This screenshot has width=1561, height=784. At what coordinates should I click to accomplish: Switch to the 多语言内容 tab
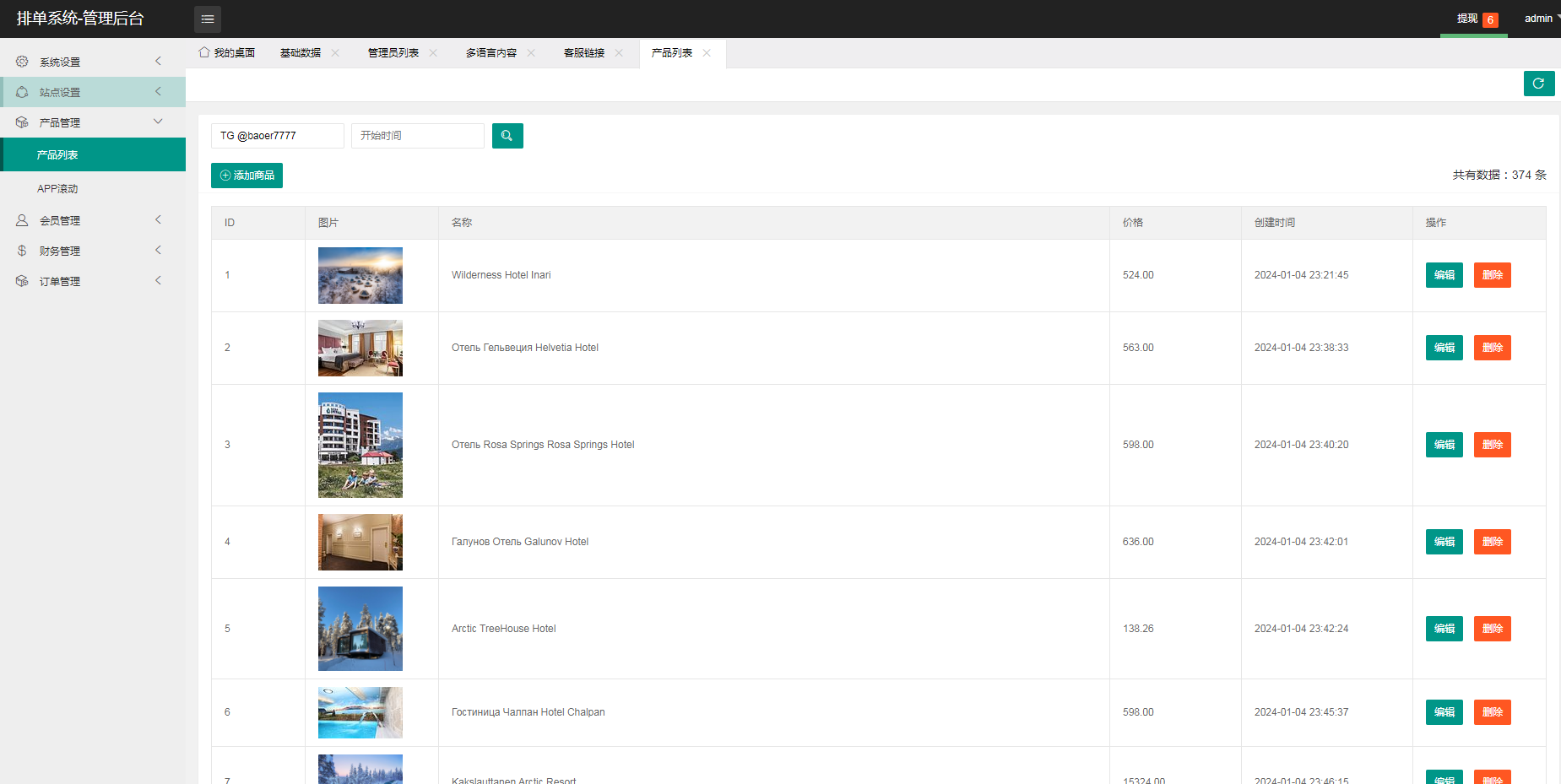[x=491, y=53]
